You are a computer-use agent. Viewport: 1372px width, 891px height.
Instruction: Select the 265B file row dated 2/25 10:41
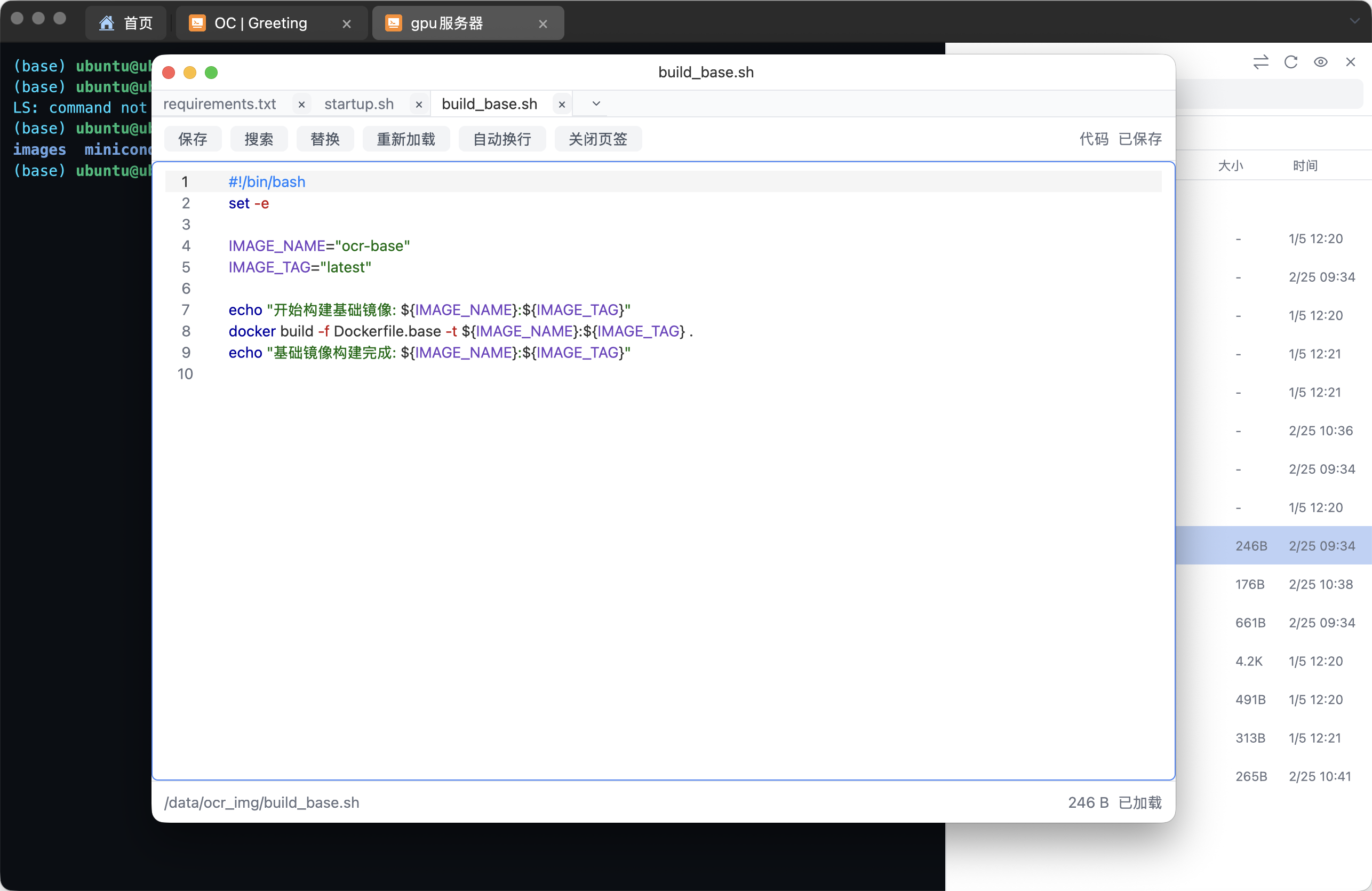1273,776
